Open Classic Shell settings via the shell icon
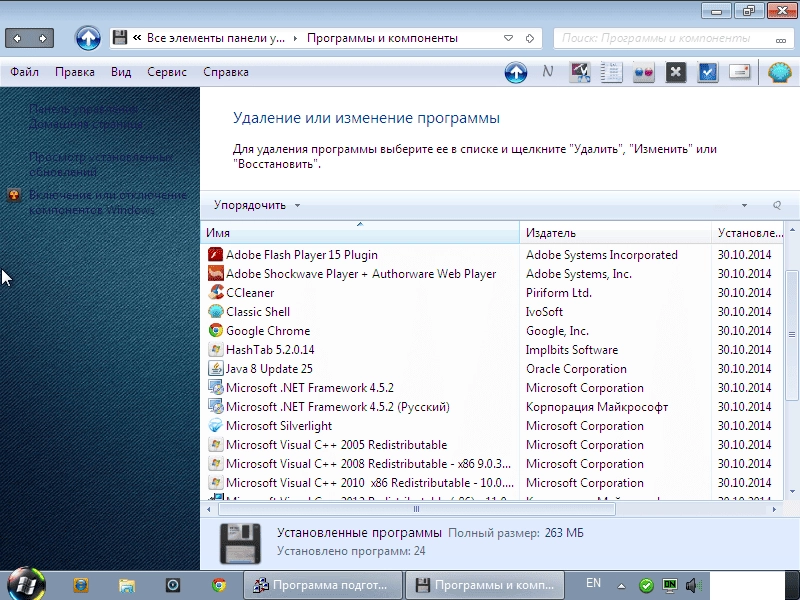 pos(780,72)
